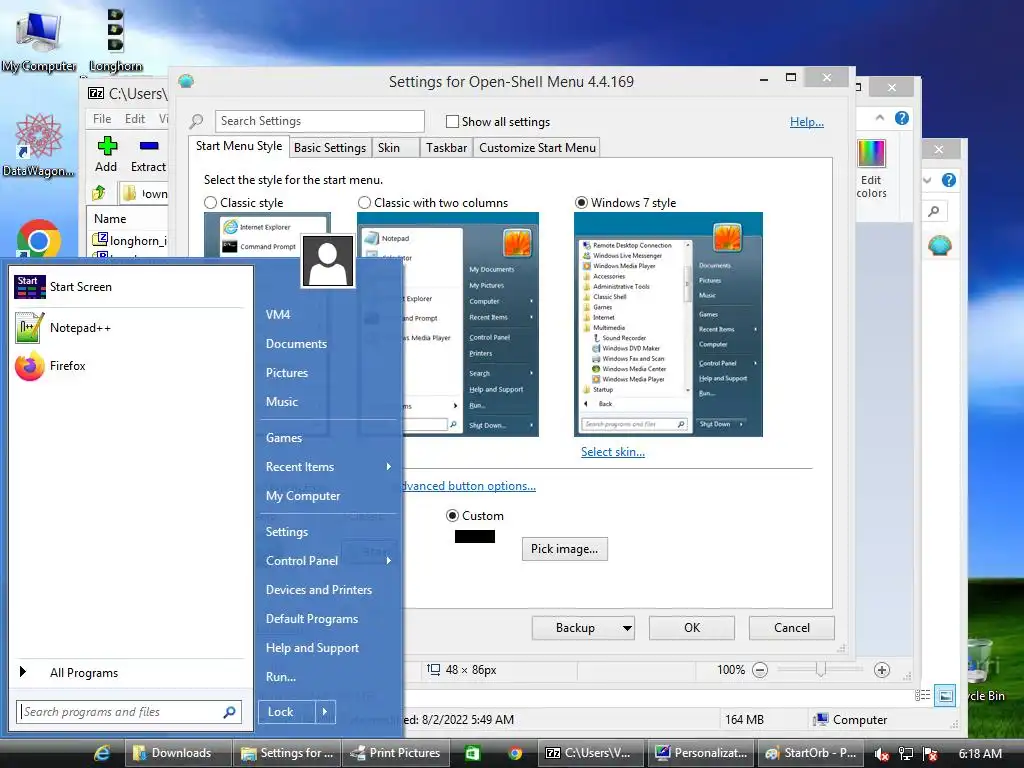Click Paint zoom out minus button
The width and height of the screenshot is (1024, 768).
760,670
